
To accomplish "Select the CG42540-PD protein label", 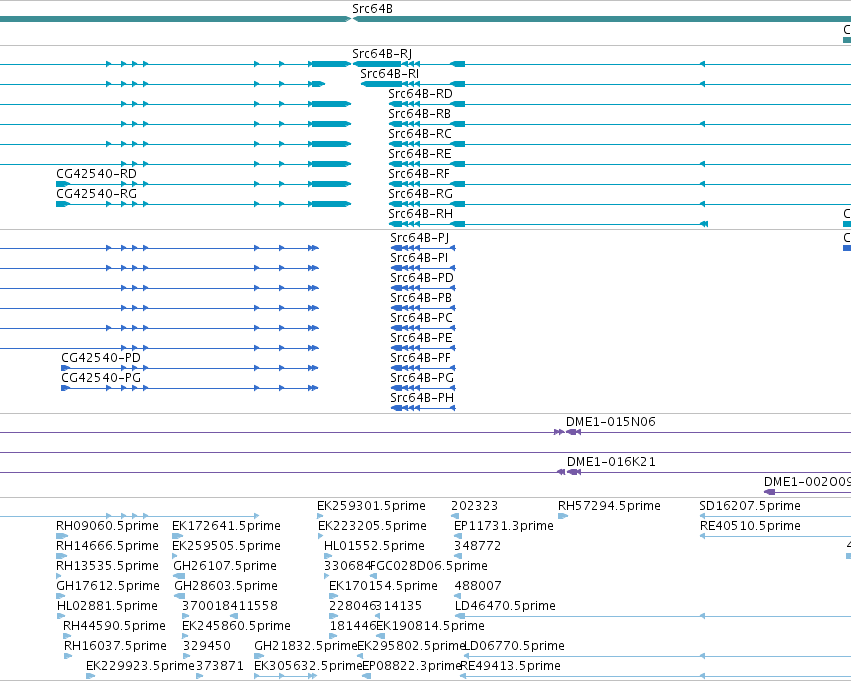I will point(101,358).
